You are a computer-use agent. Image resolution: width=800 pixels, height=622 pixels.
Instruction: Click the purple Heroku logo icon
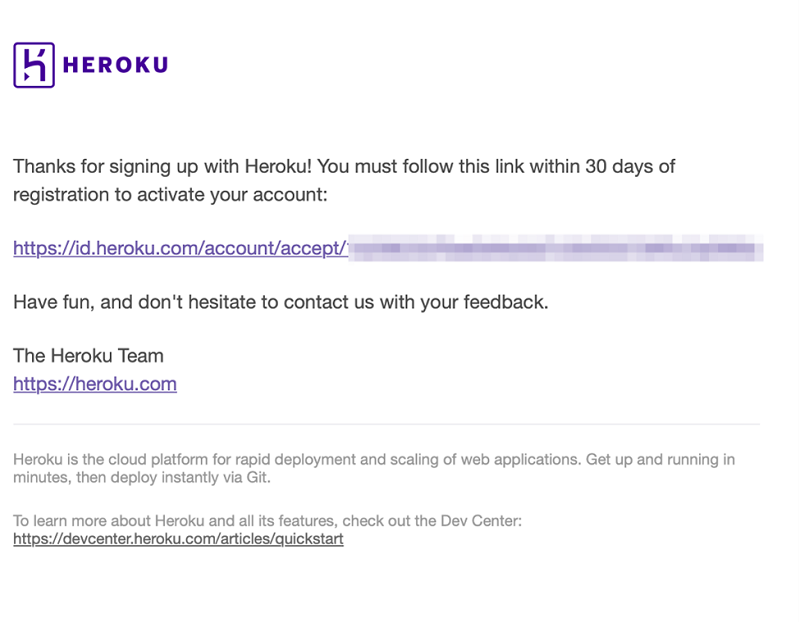(34, 65)
